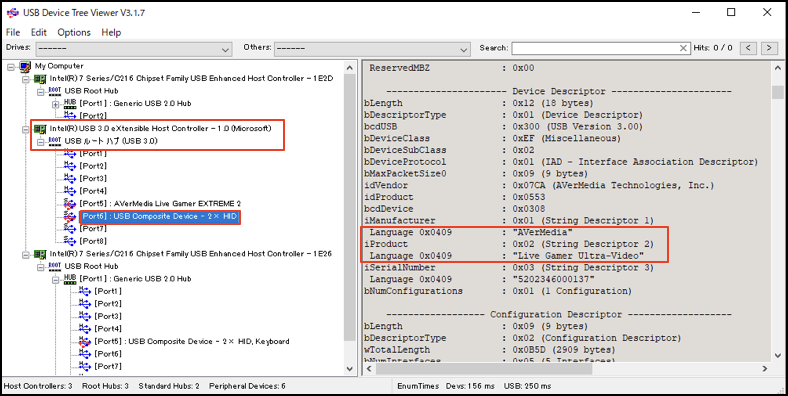Image resolution: width=788 pixels, height=396 pixels.
Task: Select Port5 AVerMedia Live Gamer EXTREME 2
Action: coord(160,204)
